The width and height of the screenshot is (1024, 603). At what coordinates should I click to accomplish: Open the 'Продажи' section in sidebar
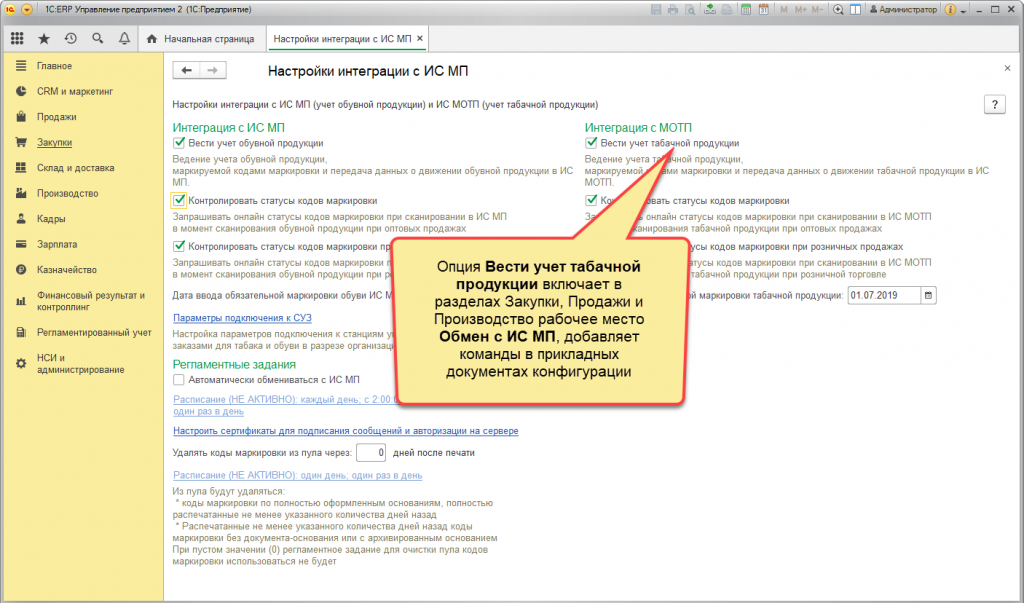point(56,117)
